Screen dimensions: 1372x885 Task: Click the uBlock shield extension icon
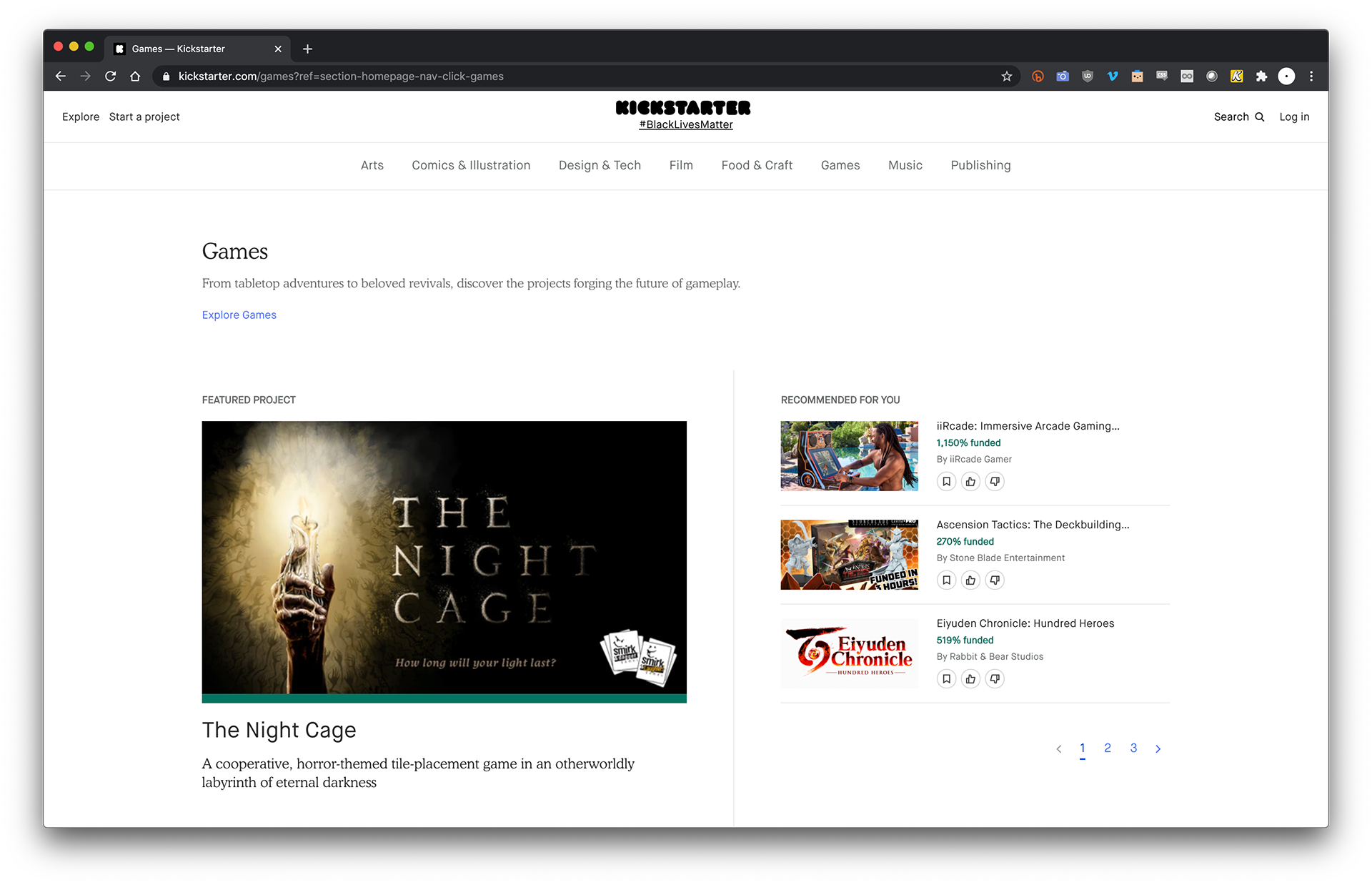point(1088,76)
